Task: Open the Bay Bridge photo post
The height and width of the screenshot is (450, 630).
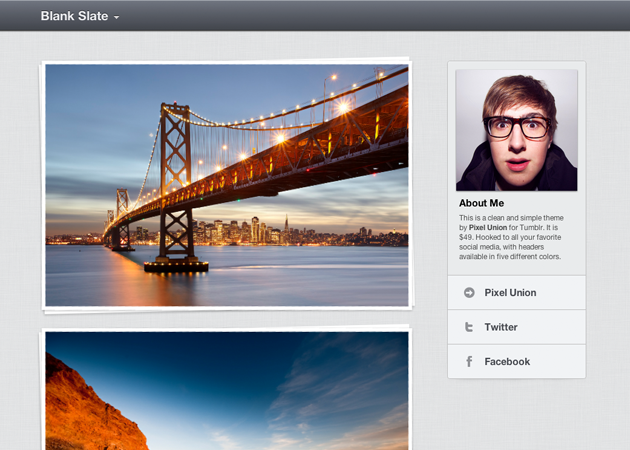Action: coord(226,185)
